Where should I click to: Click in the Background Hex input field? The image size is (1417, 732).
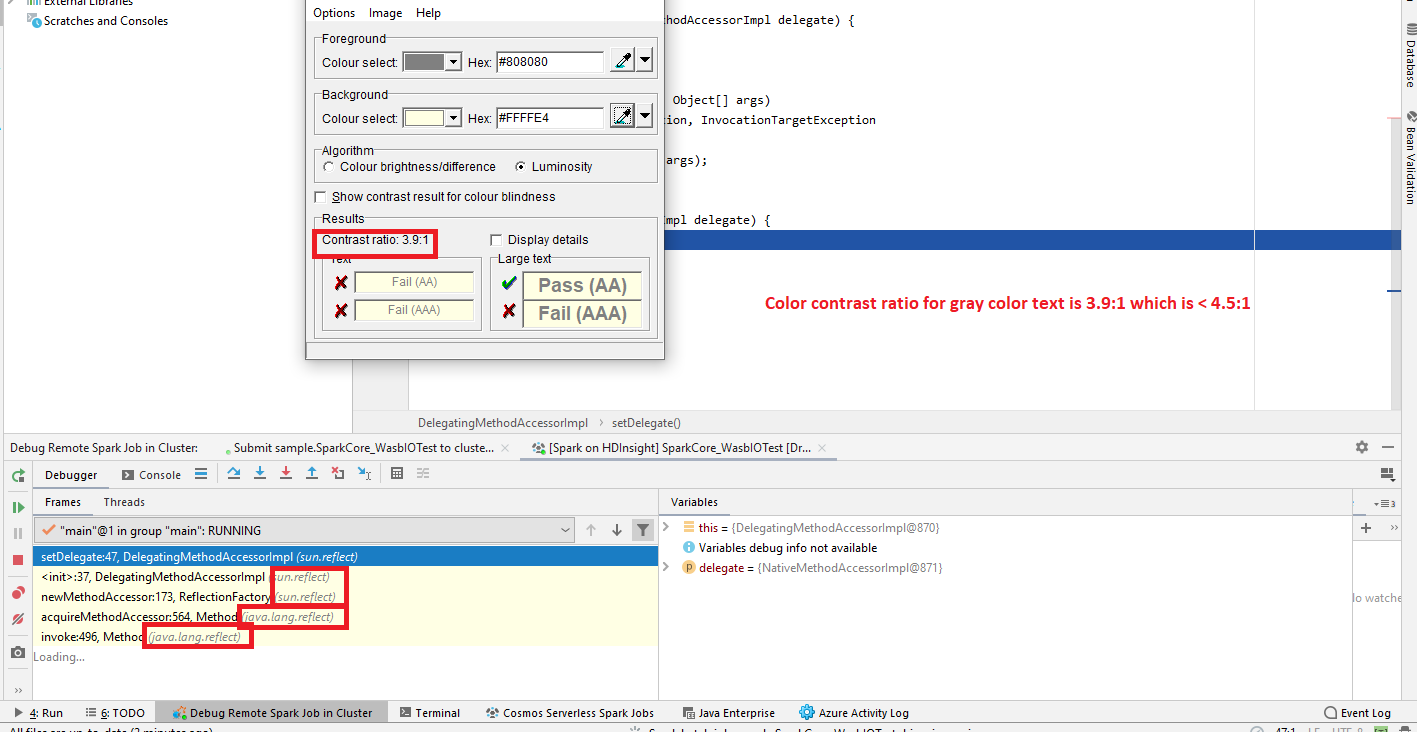550,117
